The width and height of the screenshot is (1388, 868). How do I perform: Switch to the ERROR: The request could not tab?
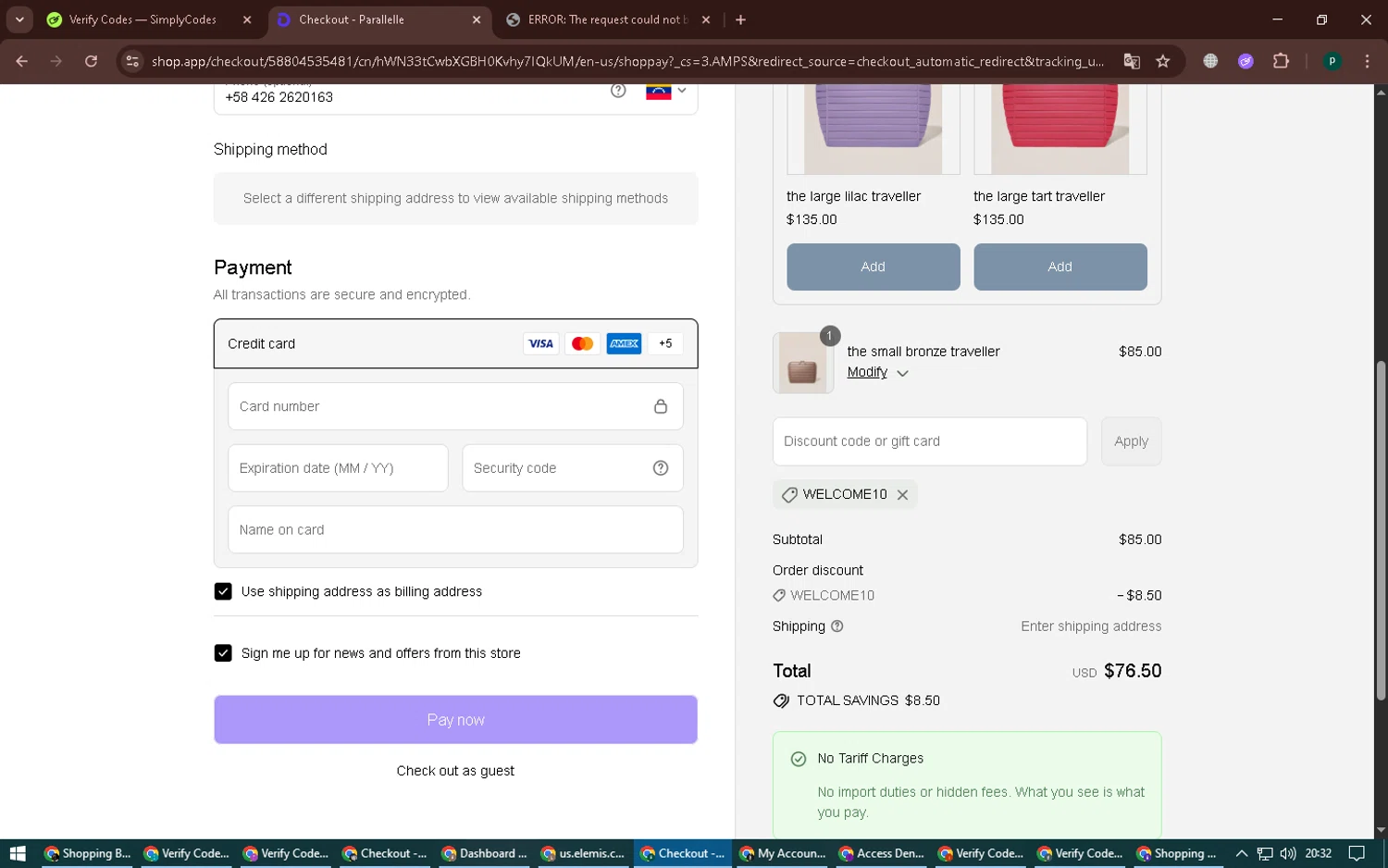point(608,19)
